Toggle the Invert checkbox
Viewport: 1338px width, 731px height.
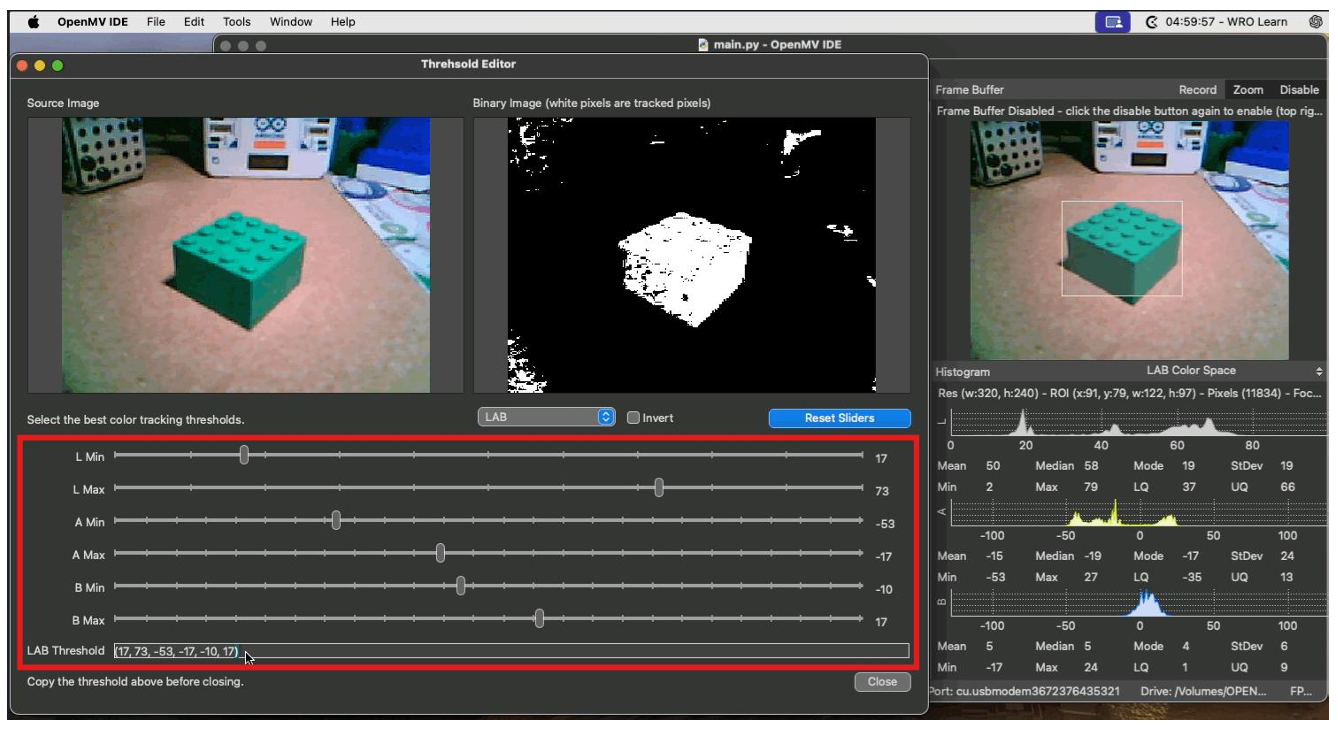tap(633, 418)
